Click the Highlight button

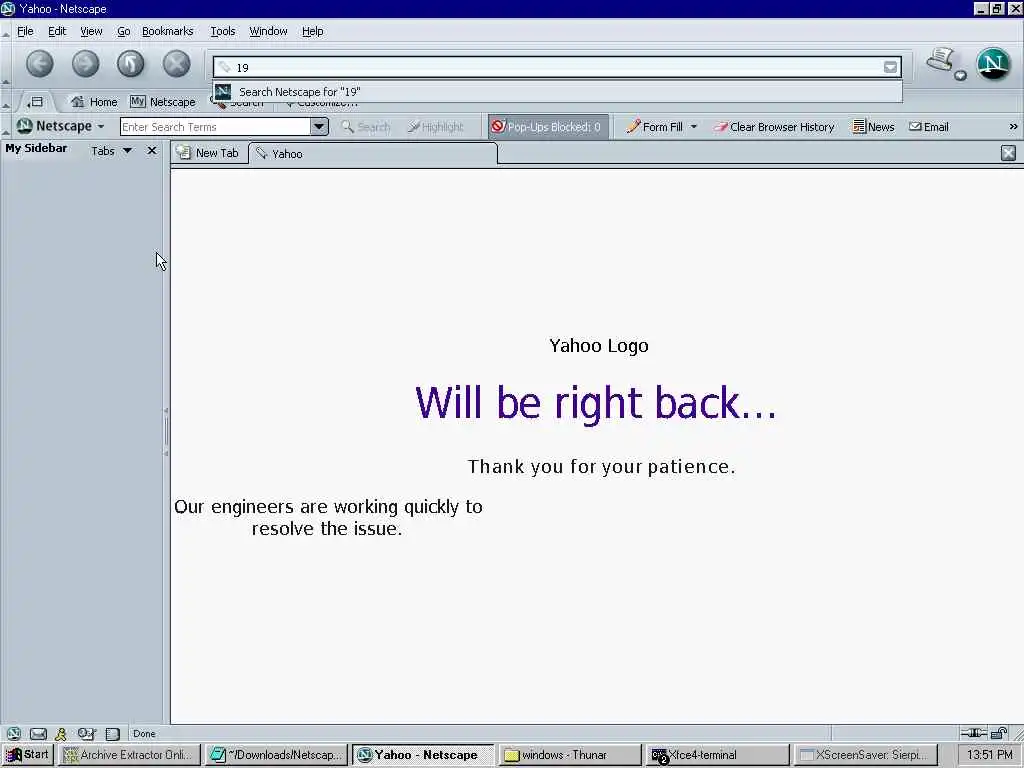point(436,127)
